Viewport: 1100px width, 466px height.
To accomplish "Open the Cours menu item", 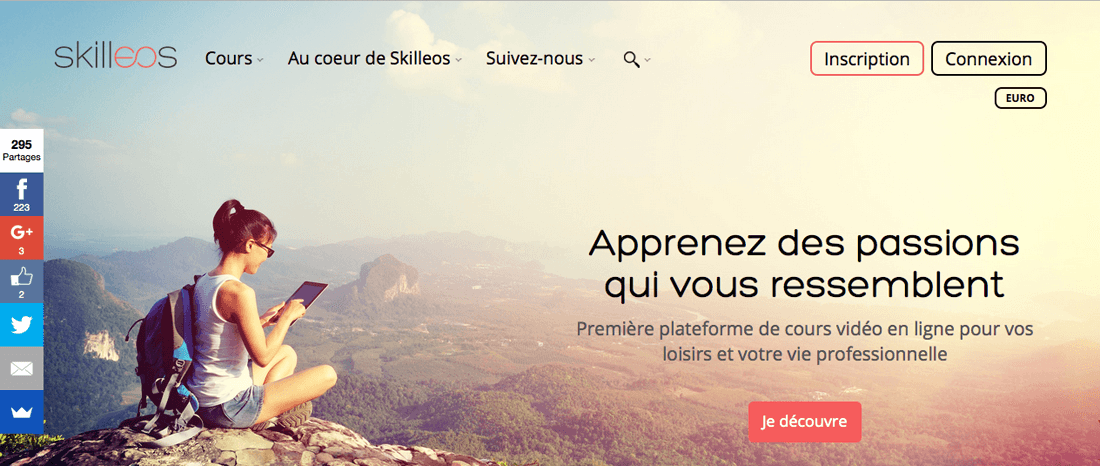I will pos(229,58).
